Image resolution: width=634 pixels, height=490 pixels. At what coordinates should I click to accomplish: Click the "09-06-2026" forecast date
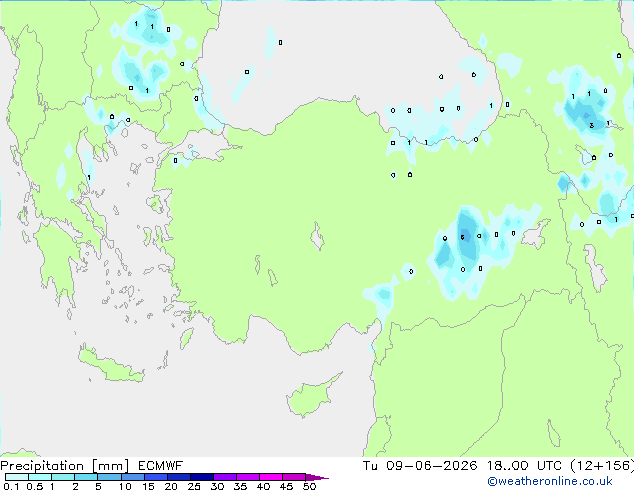(431, 466)
